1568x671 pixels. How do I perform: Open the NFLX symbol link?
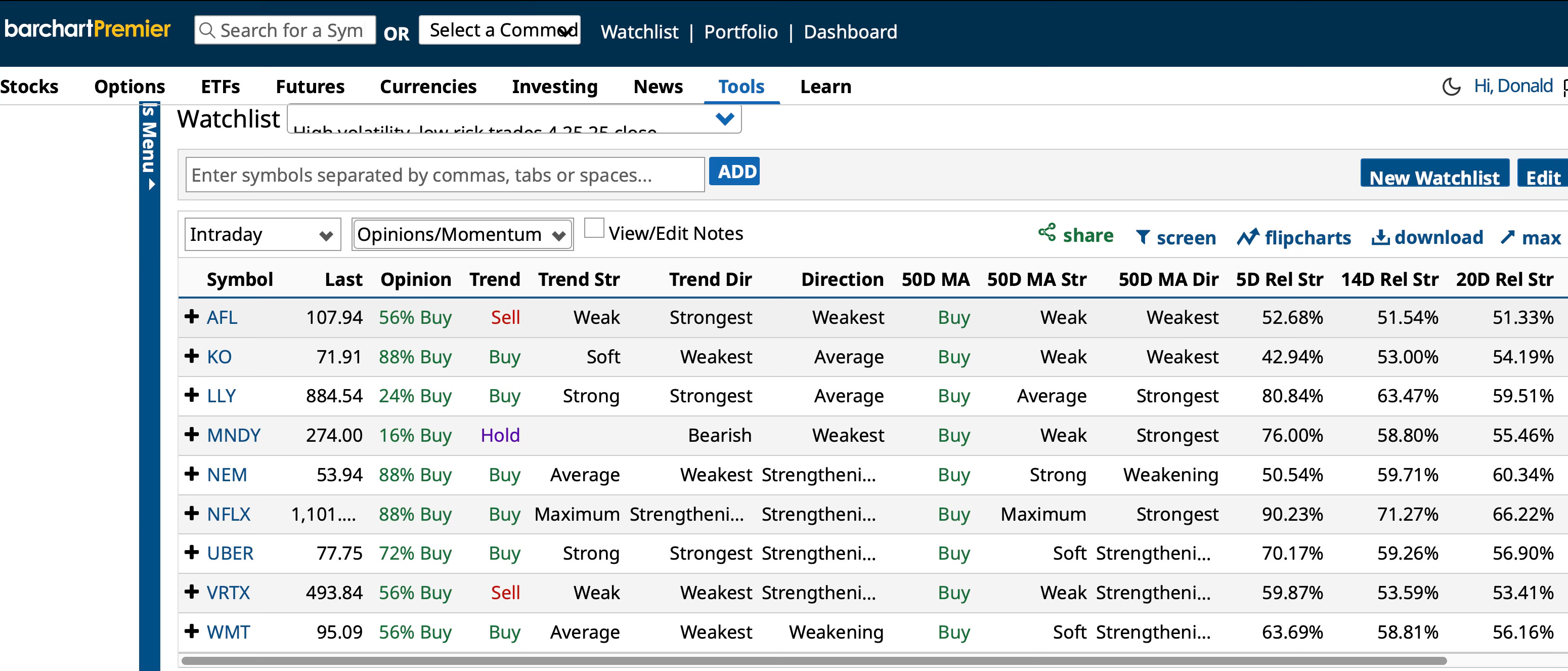[x=229, y=515]
